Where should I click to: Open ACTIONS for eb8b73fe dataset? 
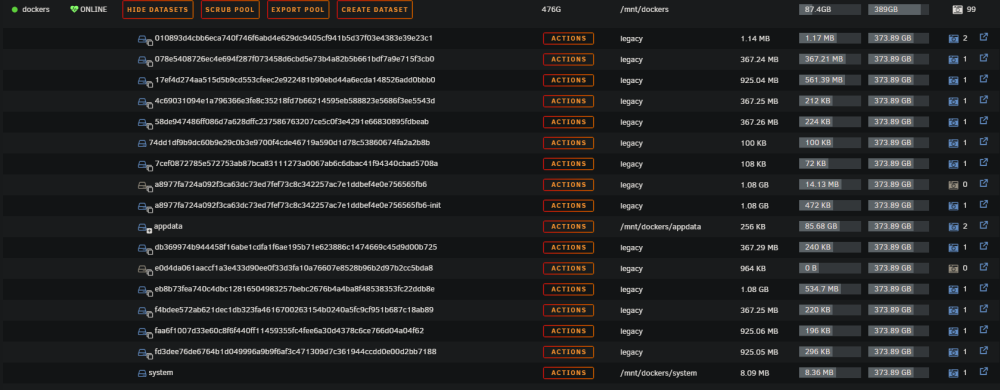click(x=568, y=289)
